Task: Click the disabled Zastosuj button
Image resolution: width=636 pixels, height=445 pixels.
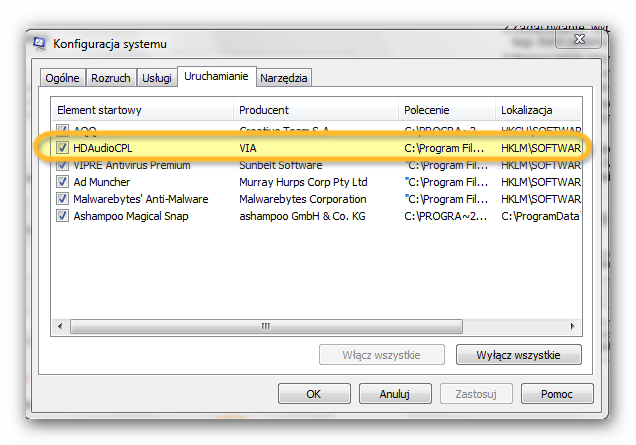Action: point(476,394)
